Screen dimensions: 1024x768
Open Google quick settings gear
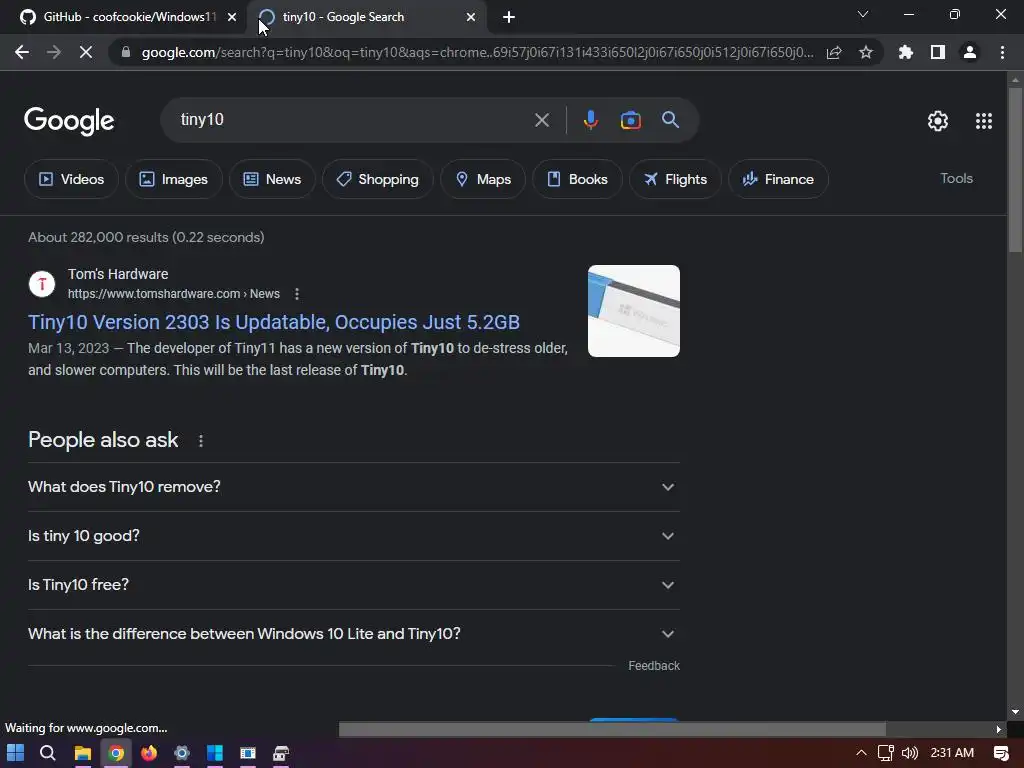click(938, 121)
